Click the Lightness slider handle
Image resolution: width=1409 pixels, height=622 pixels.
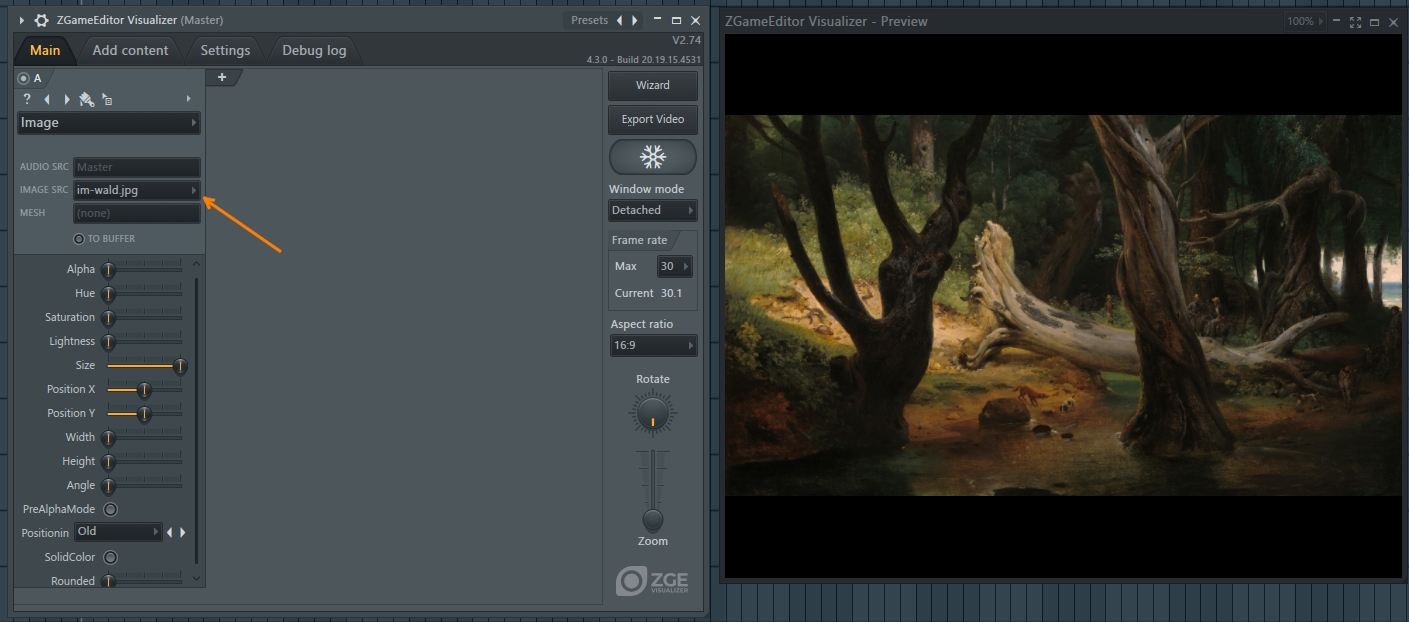tap(109, 342)
